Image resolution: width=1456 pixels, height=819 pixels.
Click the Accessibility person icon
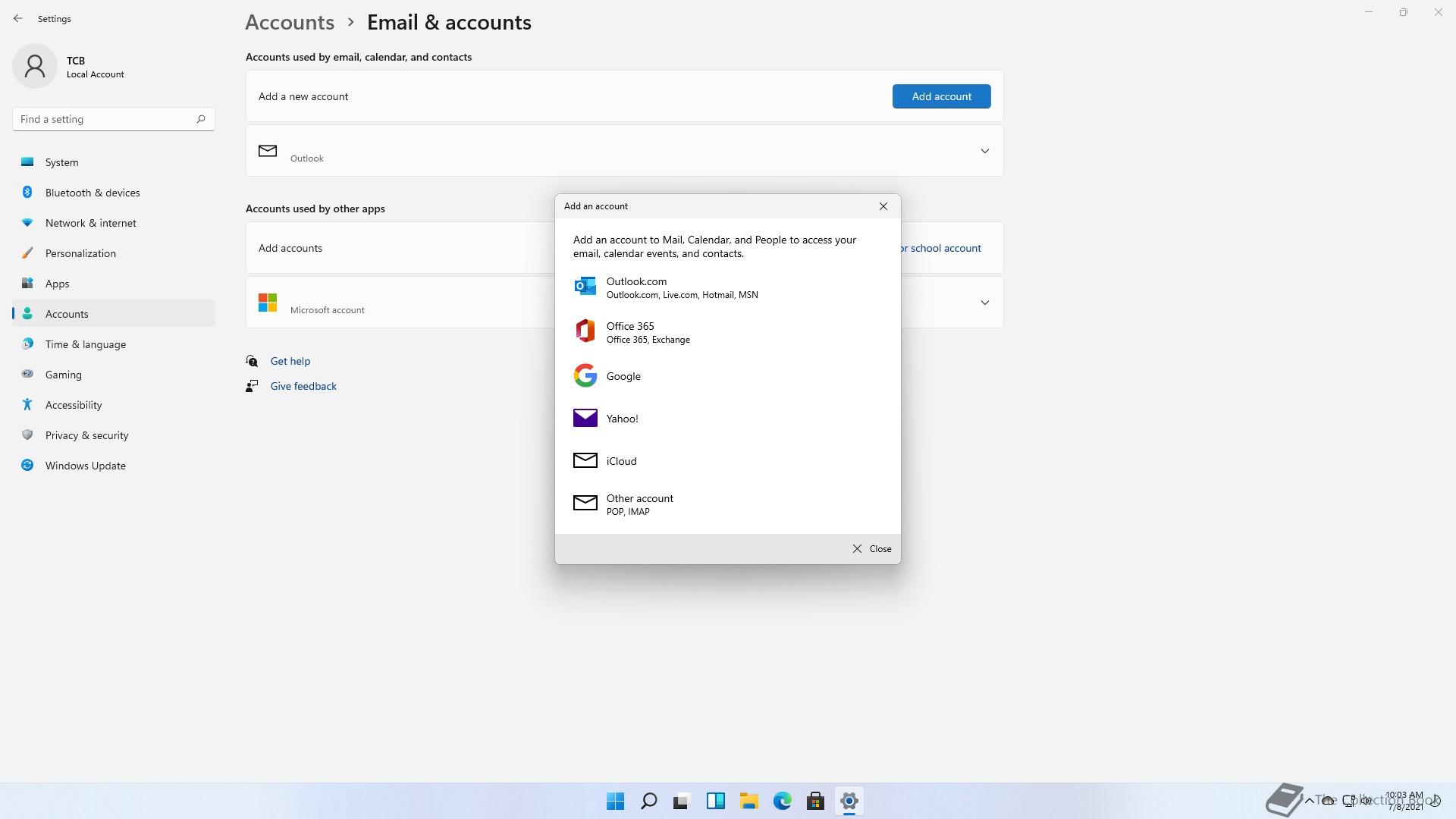[x=27, y=404]
